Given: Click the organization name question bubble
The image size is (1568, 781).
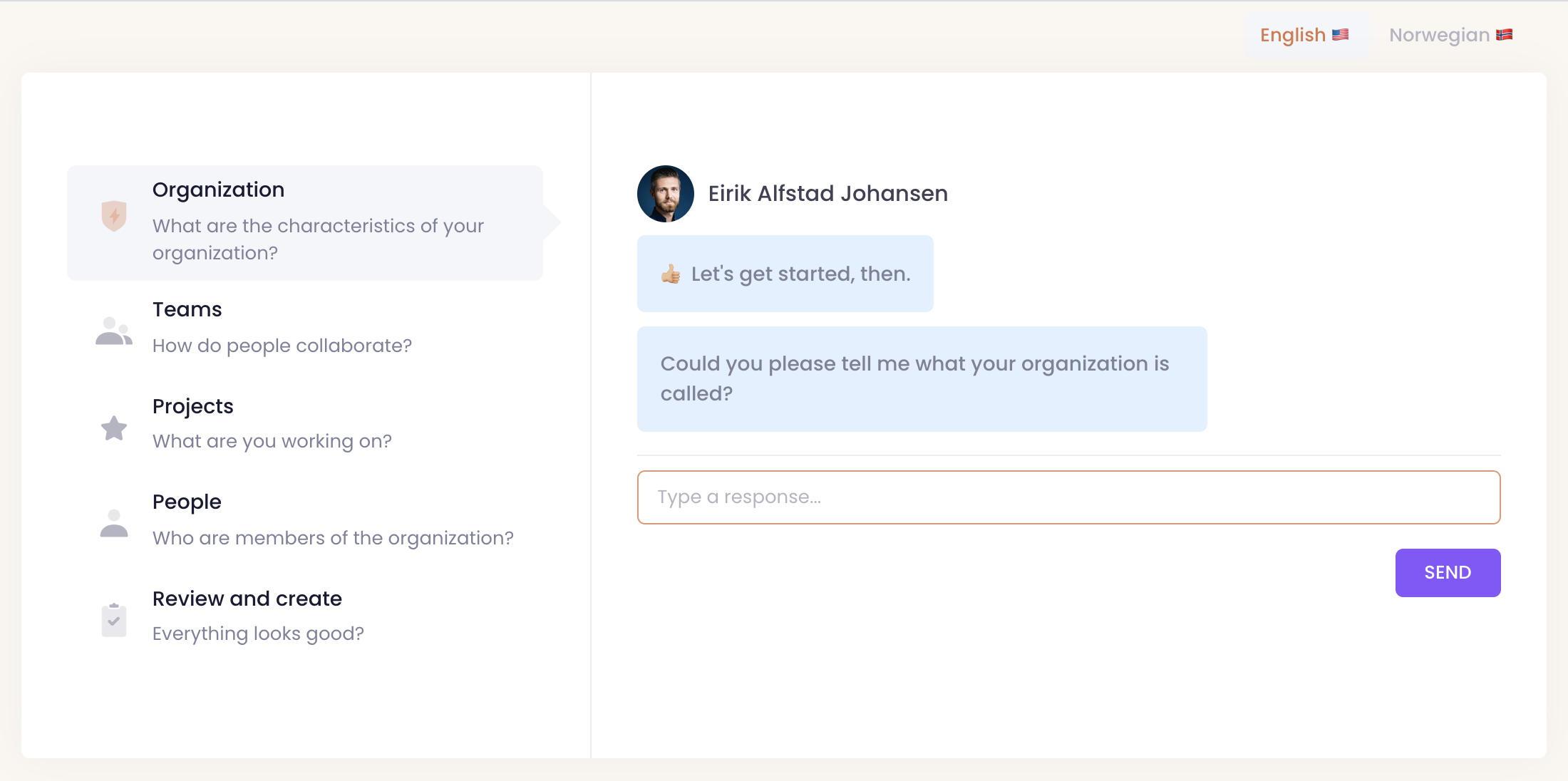Looking at the screenshot, I should [x=922, y=378].
